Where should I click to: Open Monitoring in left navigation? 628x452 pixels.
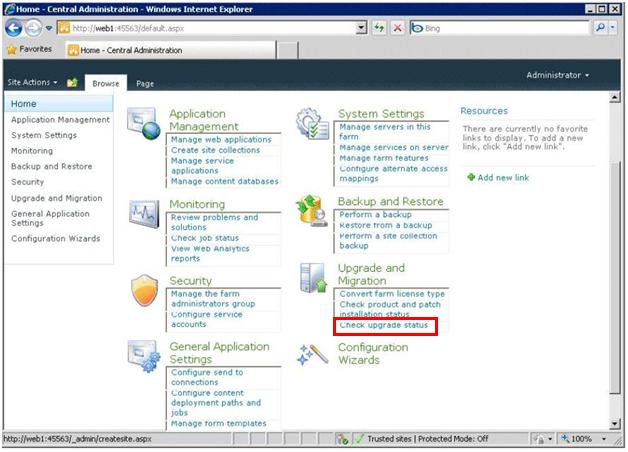(x=32, y=151)
